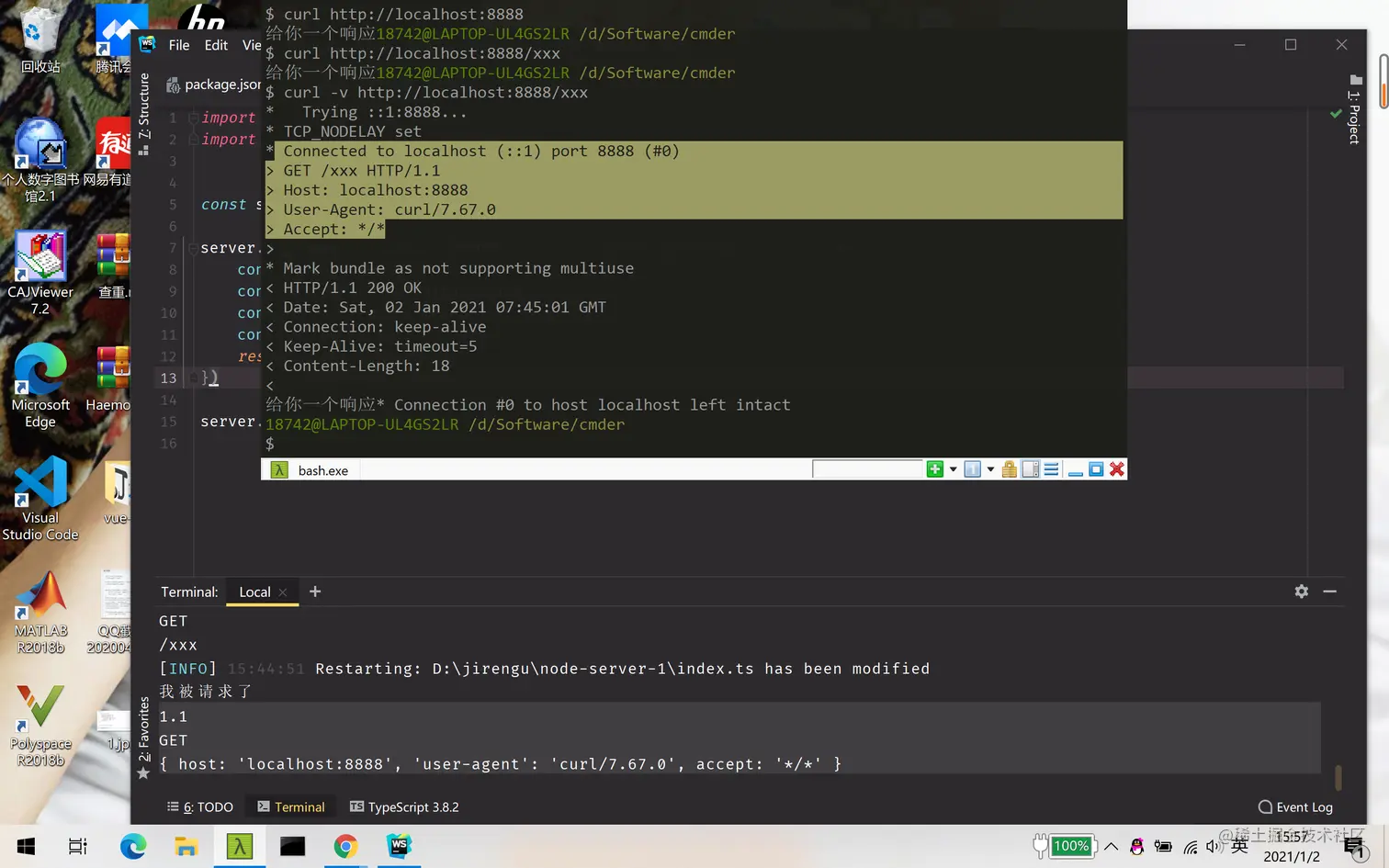Open the Cmder hamburger settings menu
This screenshot has height=868, width=1389.
click(x=1051, y=469)
